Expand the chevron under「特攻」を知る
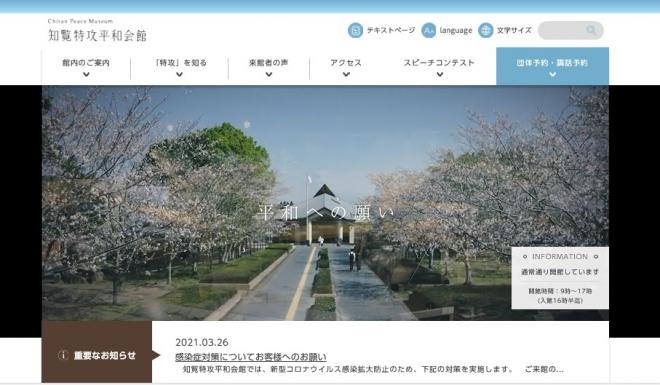The height and width of the screenshot is (385, 660). tap(180, 74)
